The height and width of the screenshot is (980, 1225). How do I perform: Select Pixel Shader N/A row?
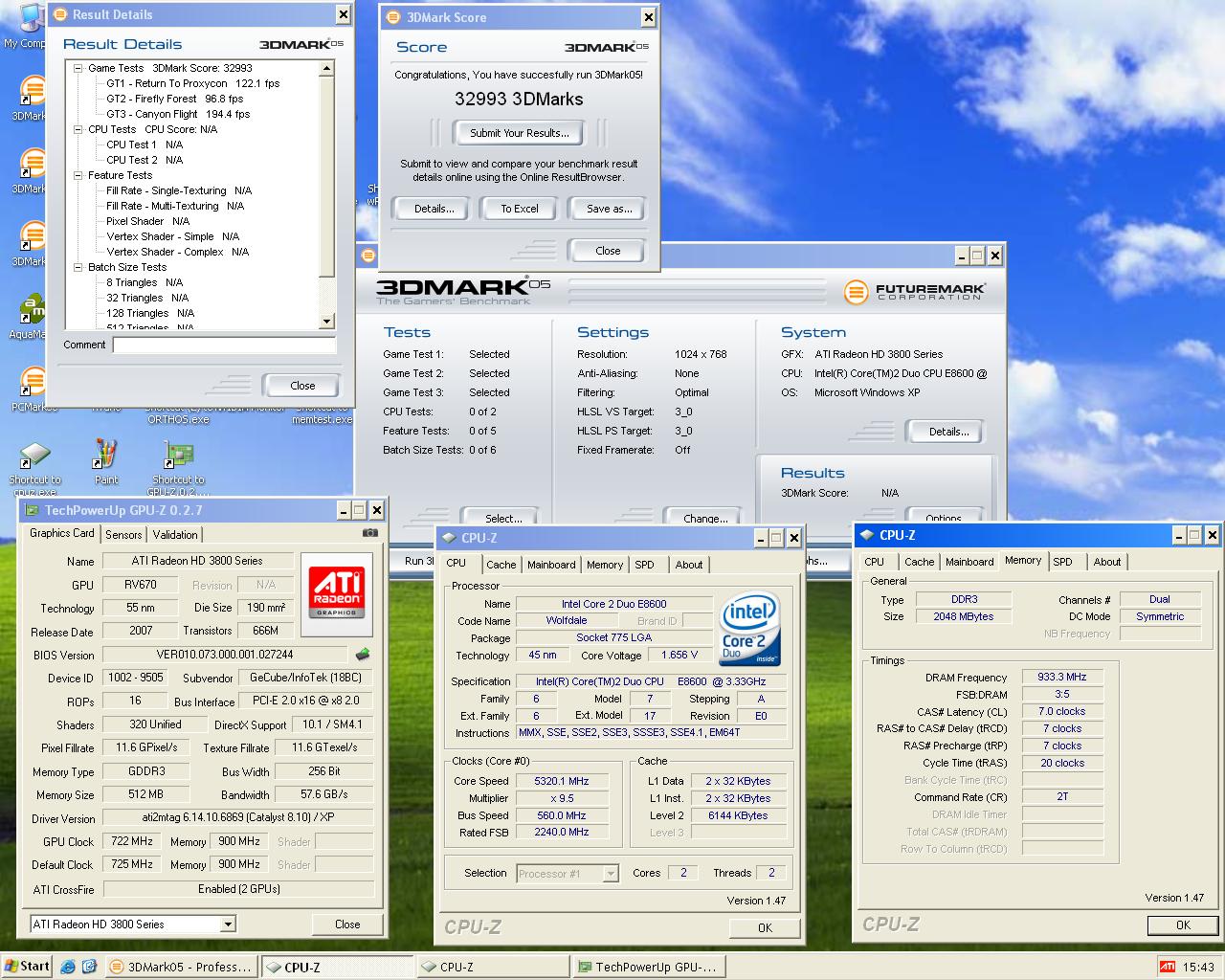point(147,221)
